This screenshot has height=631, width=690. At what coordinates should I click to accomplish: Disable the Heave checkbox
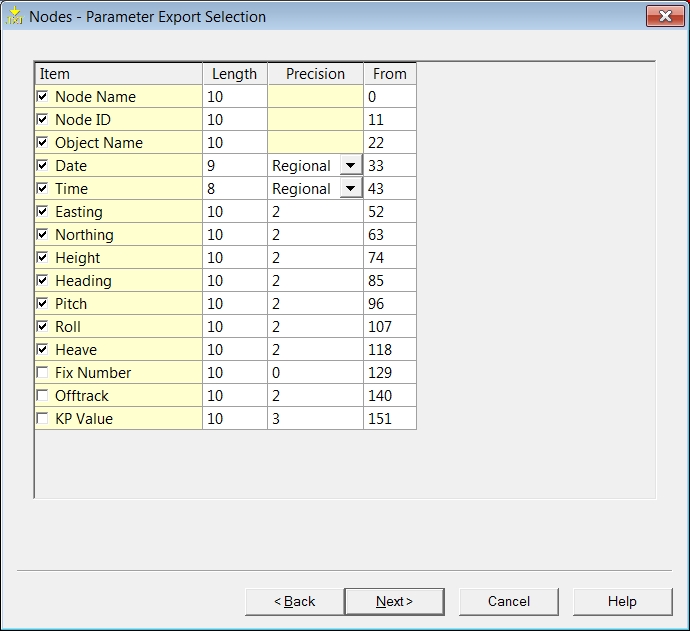[42, 350]
